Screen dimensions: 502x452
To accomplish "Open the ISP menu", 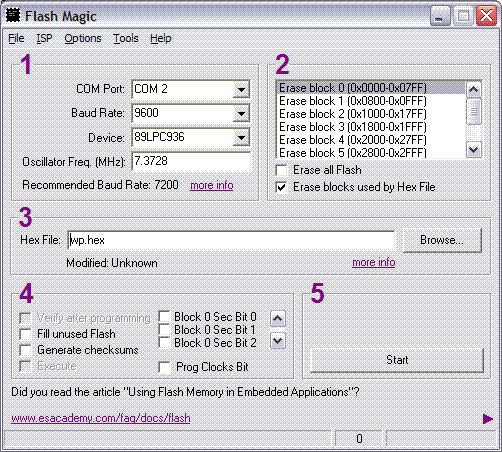I will click(44, 38).
